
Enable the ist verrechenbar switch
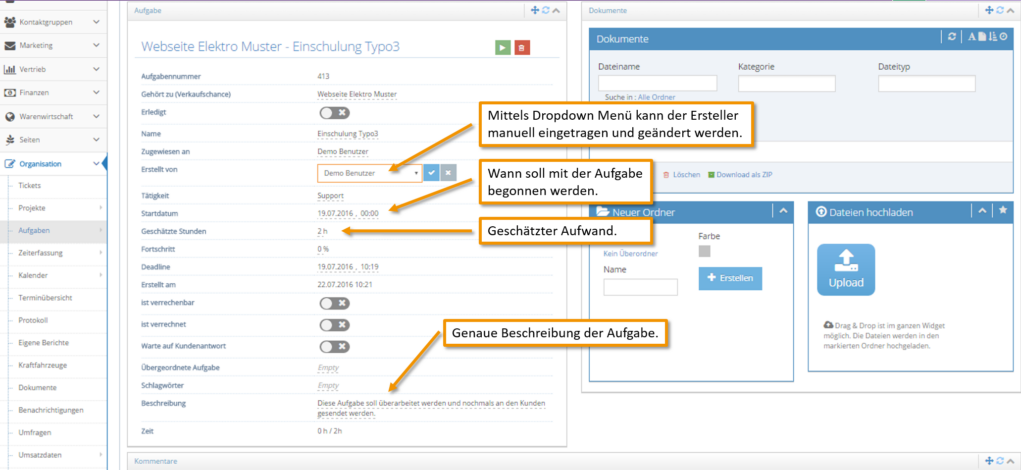(x=335, y=303)
